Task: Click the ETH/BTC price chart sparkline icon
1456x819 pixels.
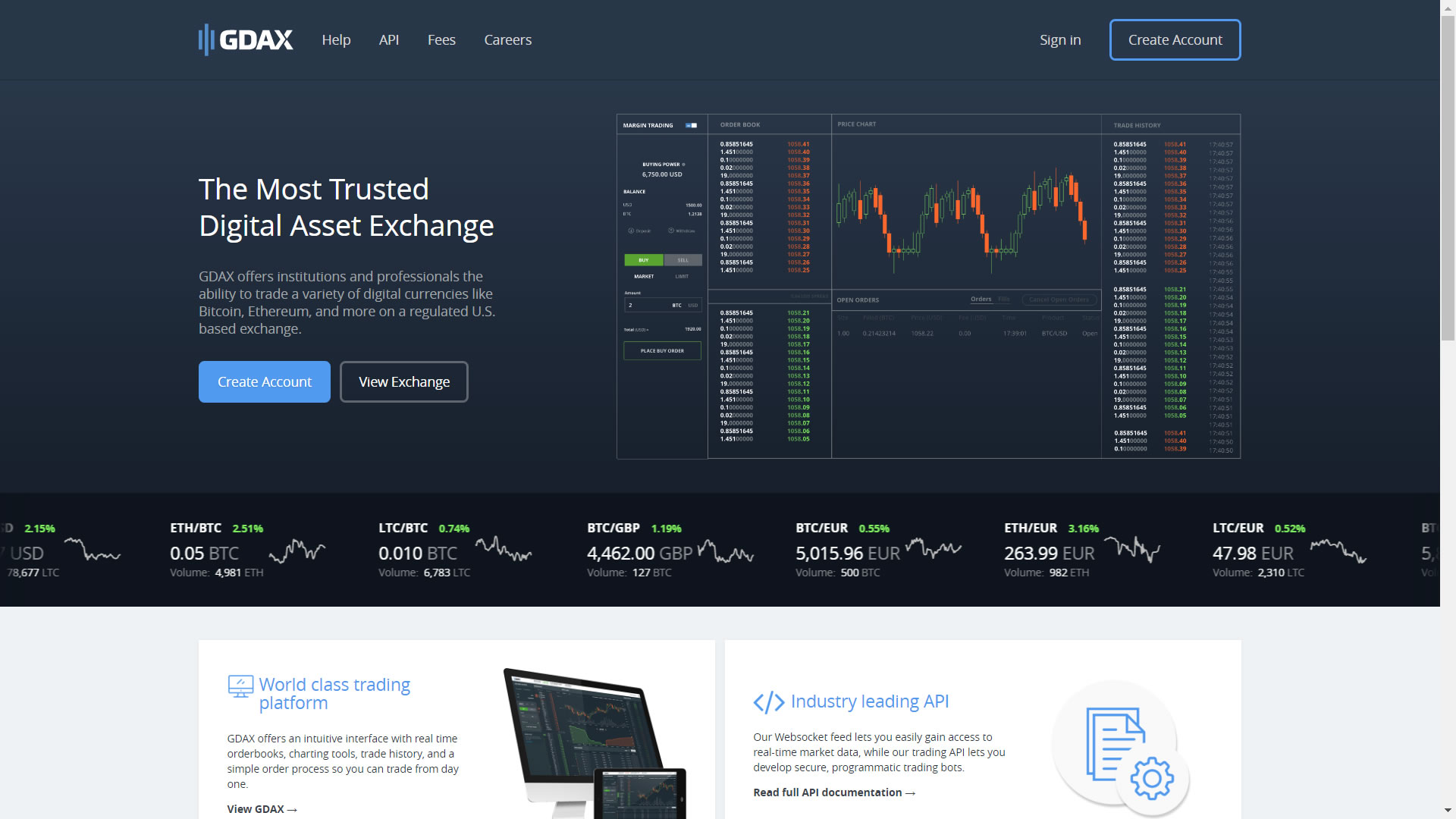Action: pos(305,550)
